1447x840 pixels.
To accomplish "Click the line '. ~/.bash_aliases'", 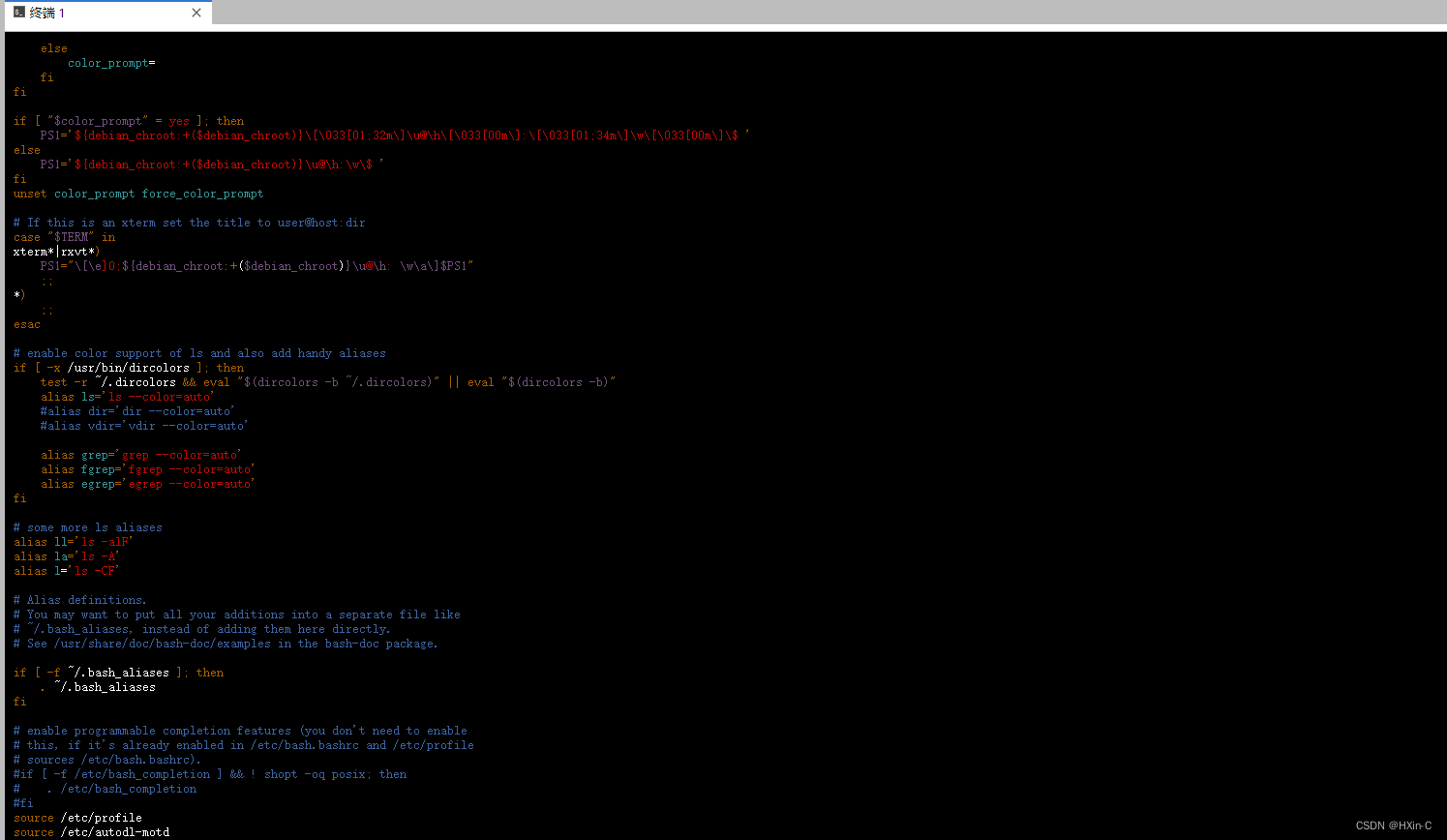I will 98,687.
